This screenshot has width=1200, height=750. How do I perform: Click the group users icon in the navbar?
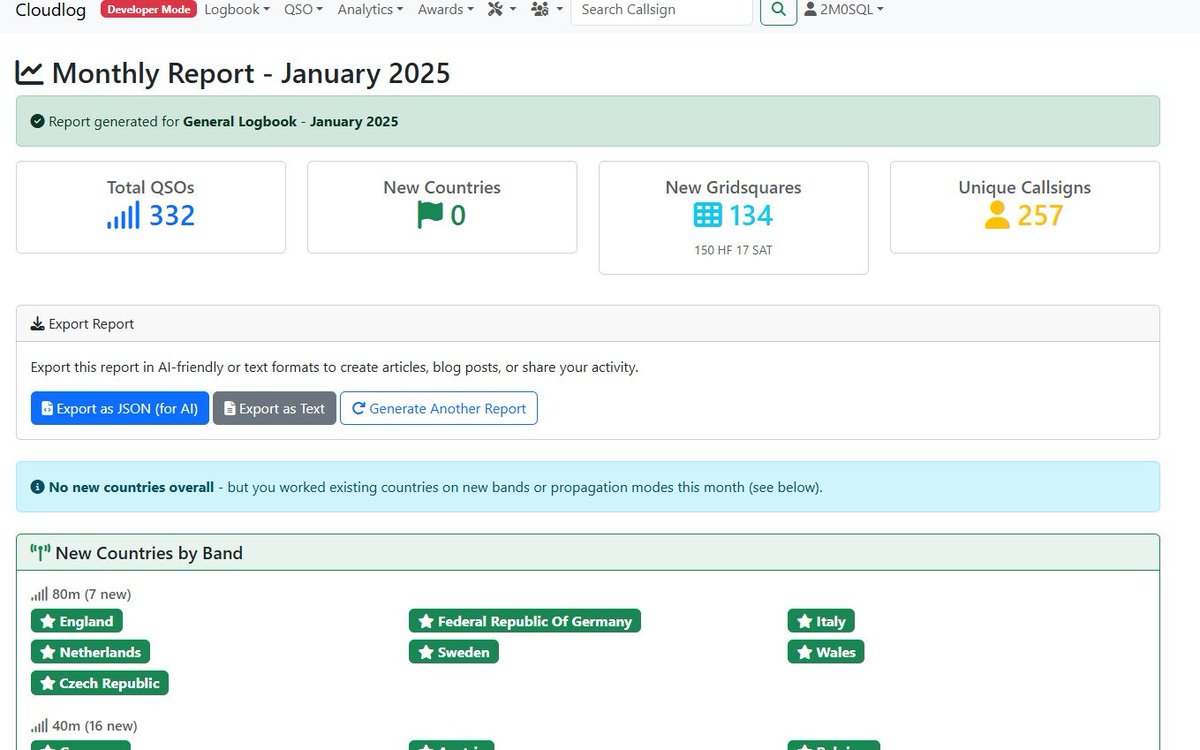pos(541,9)
